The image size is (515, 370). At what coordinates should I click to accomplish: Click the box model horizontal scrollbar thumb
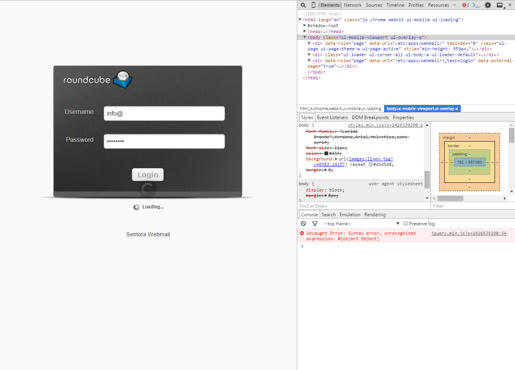click(x=450, y=198)
